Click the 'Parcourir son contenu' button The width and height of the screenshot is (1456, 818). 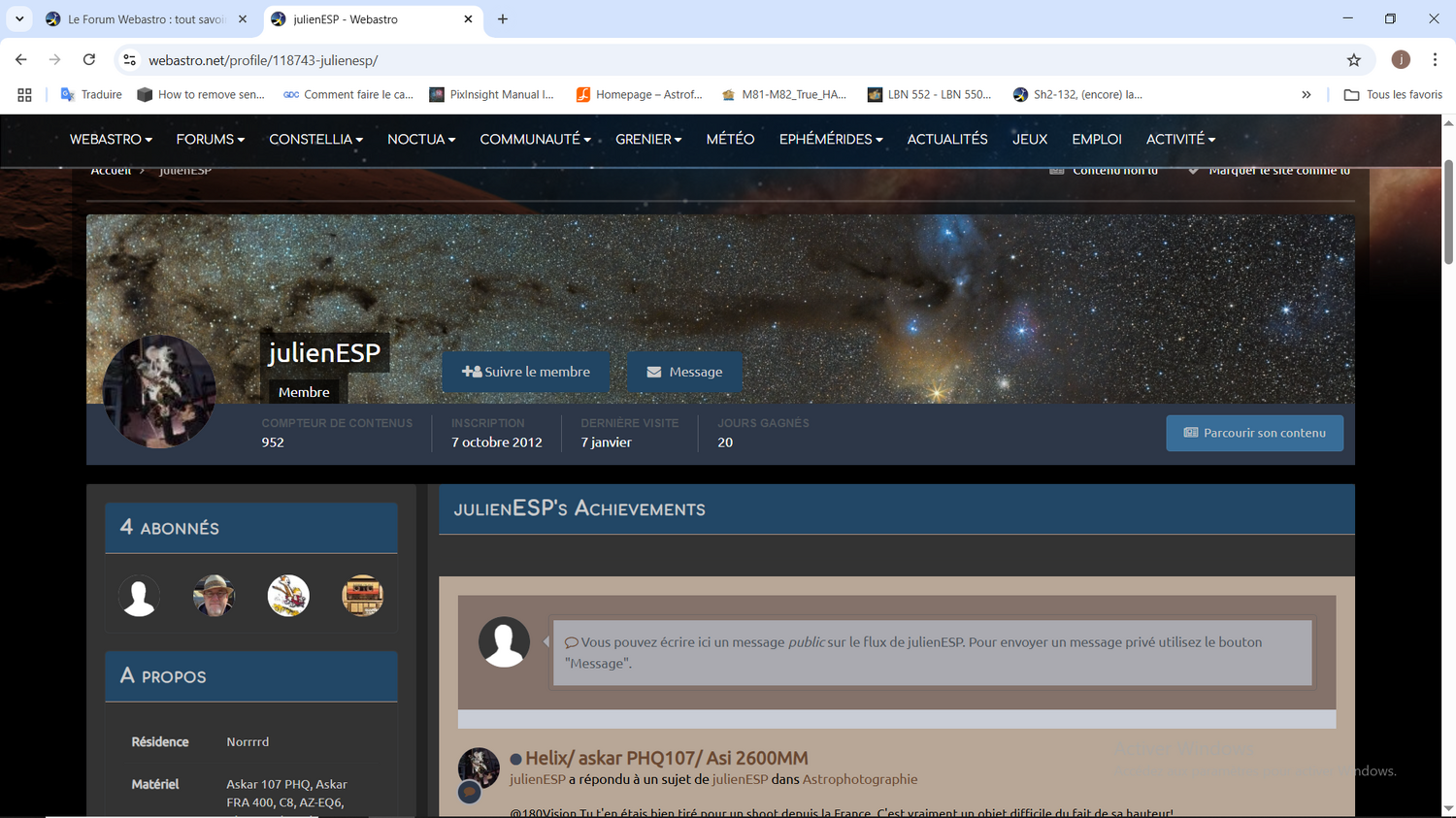(1254, 433)
